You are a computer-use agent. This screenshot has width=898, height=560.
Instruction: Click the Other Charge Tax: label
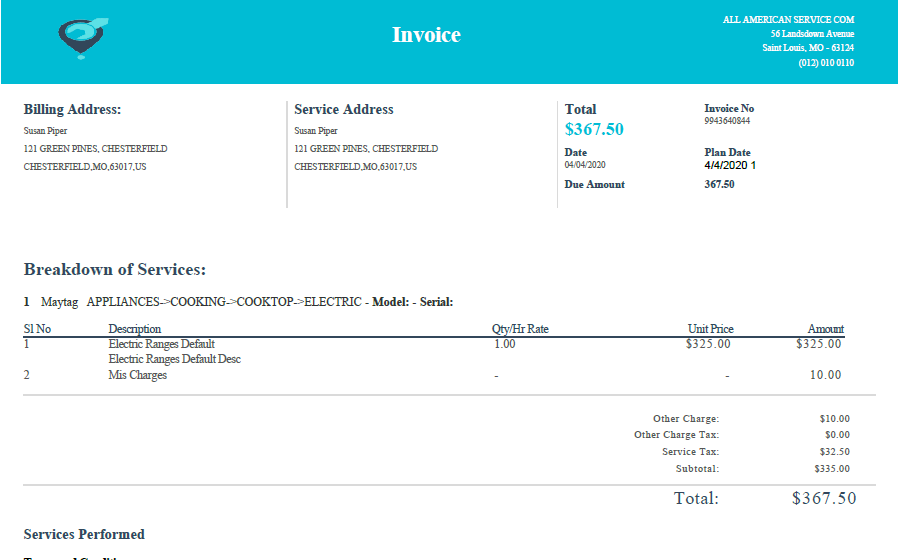click(676, 435)
